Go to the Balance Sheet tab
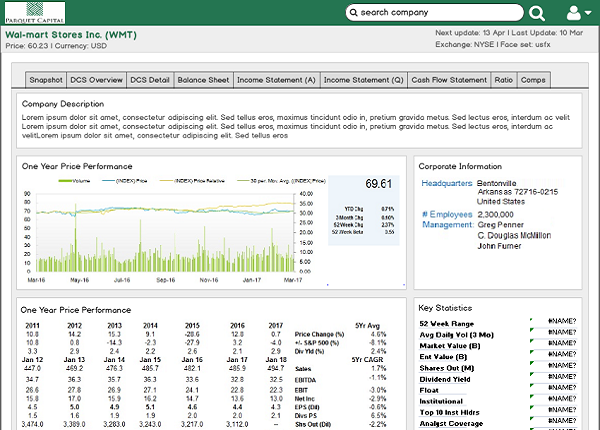This screenshot has width=600, height=430. coord(204,80)
